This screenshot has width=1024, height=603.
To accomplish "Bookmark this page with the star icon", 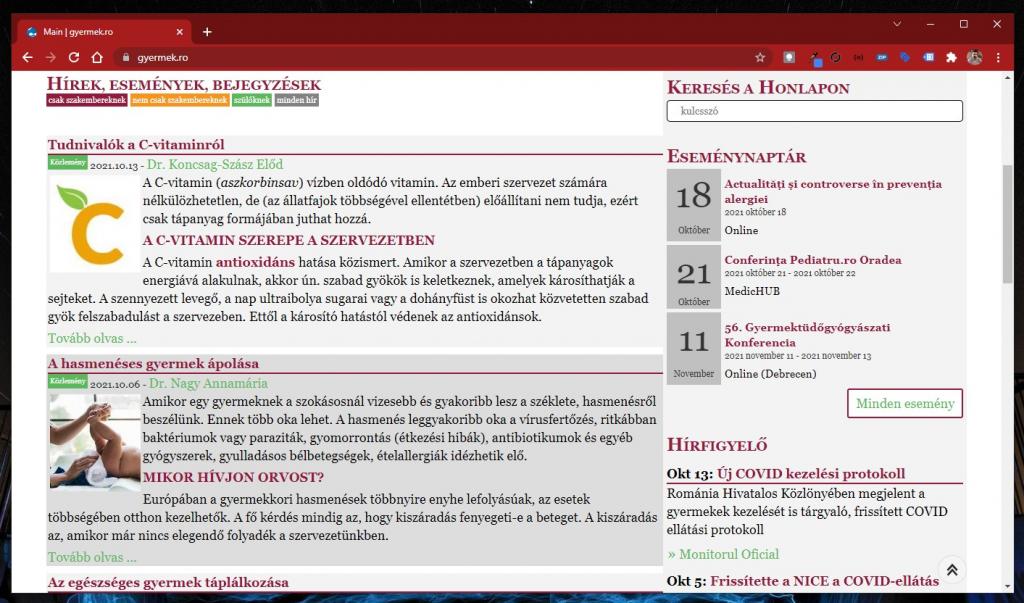I will [x=760, y=58].
